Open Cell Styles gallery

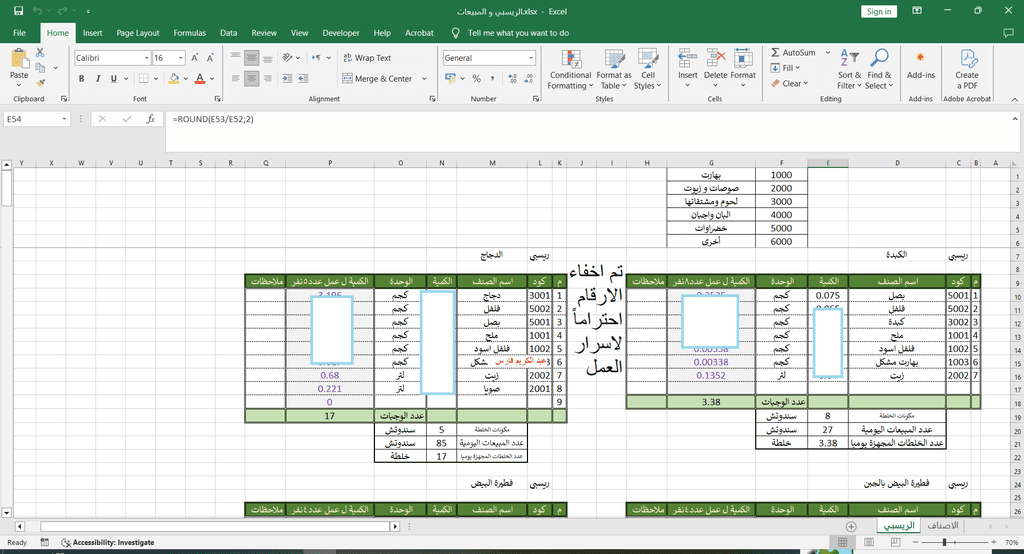coord(647,69)
